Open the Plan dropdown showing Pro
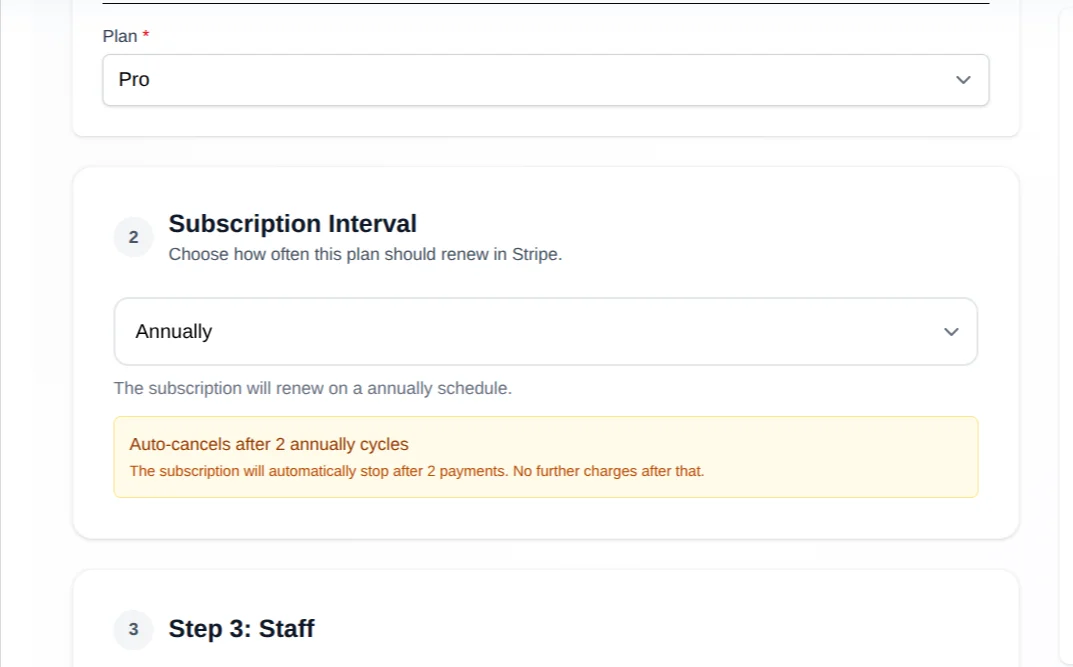1073x667 pixels. pos(545,80)
